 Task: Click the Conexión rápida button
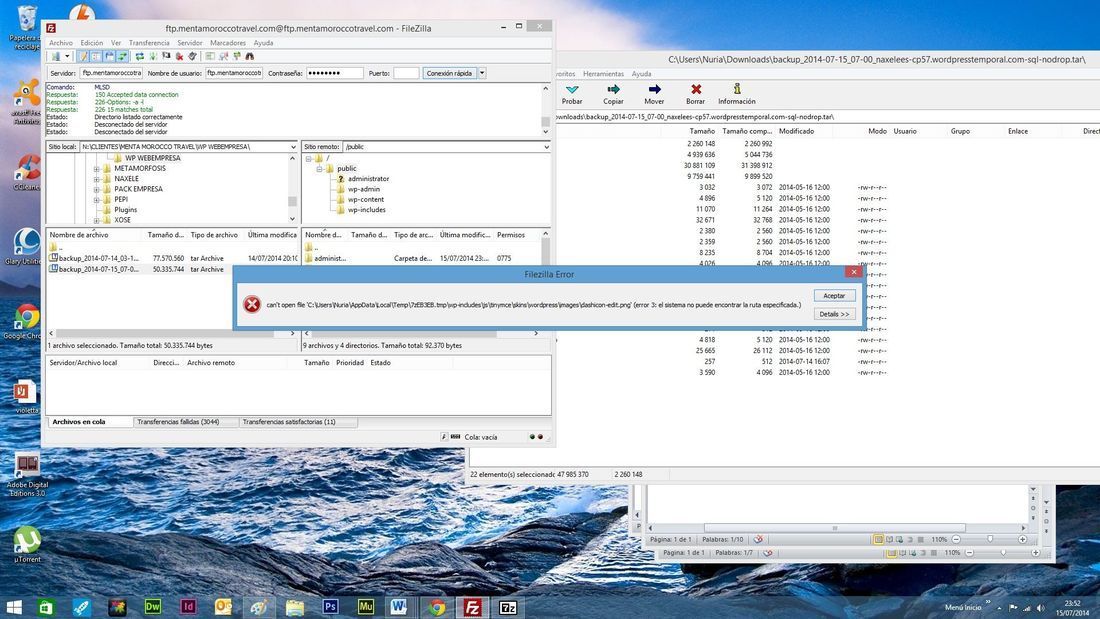point(450,73)
